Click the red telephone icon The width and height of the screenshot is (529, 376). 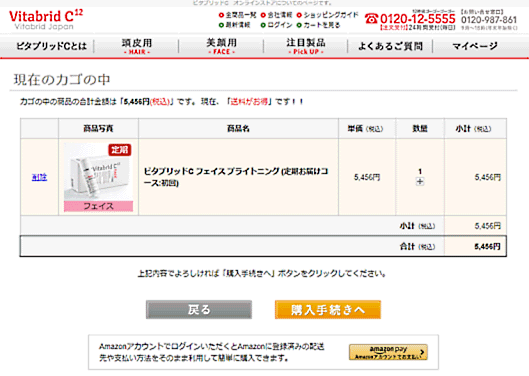pos(371,18)
